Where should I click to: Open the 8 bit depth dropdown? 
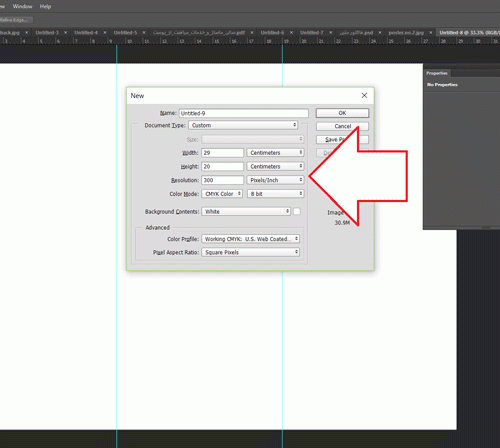coord(275,194)
